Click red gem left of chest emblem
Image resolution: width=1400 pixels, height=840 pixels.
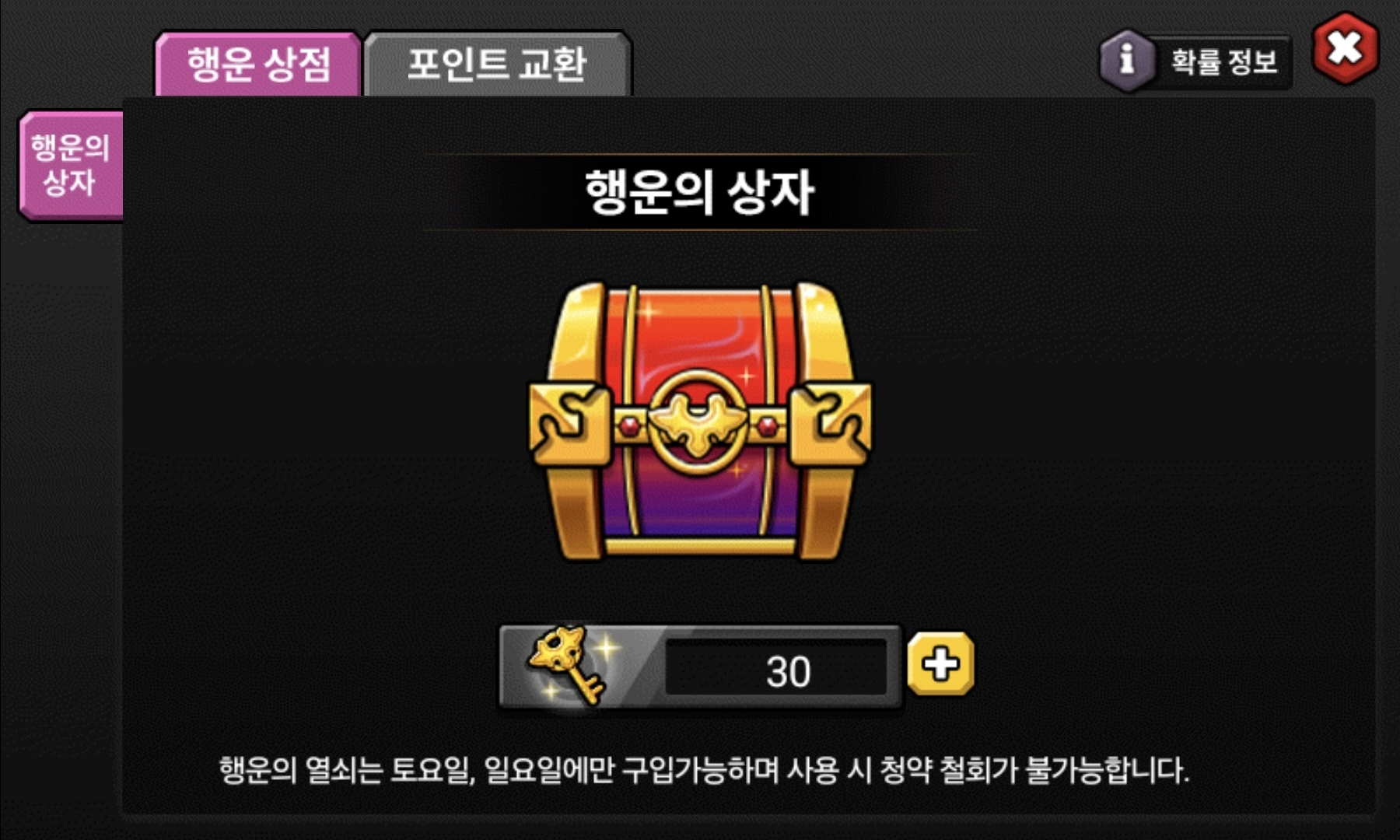(629, 425)
